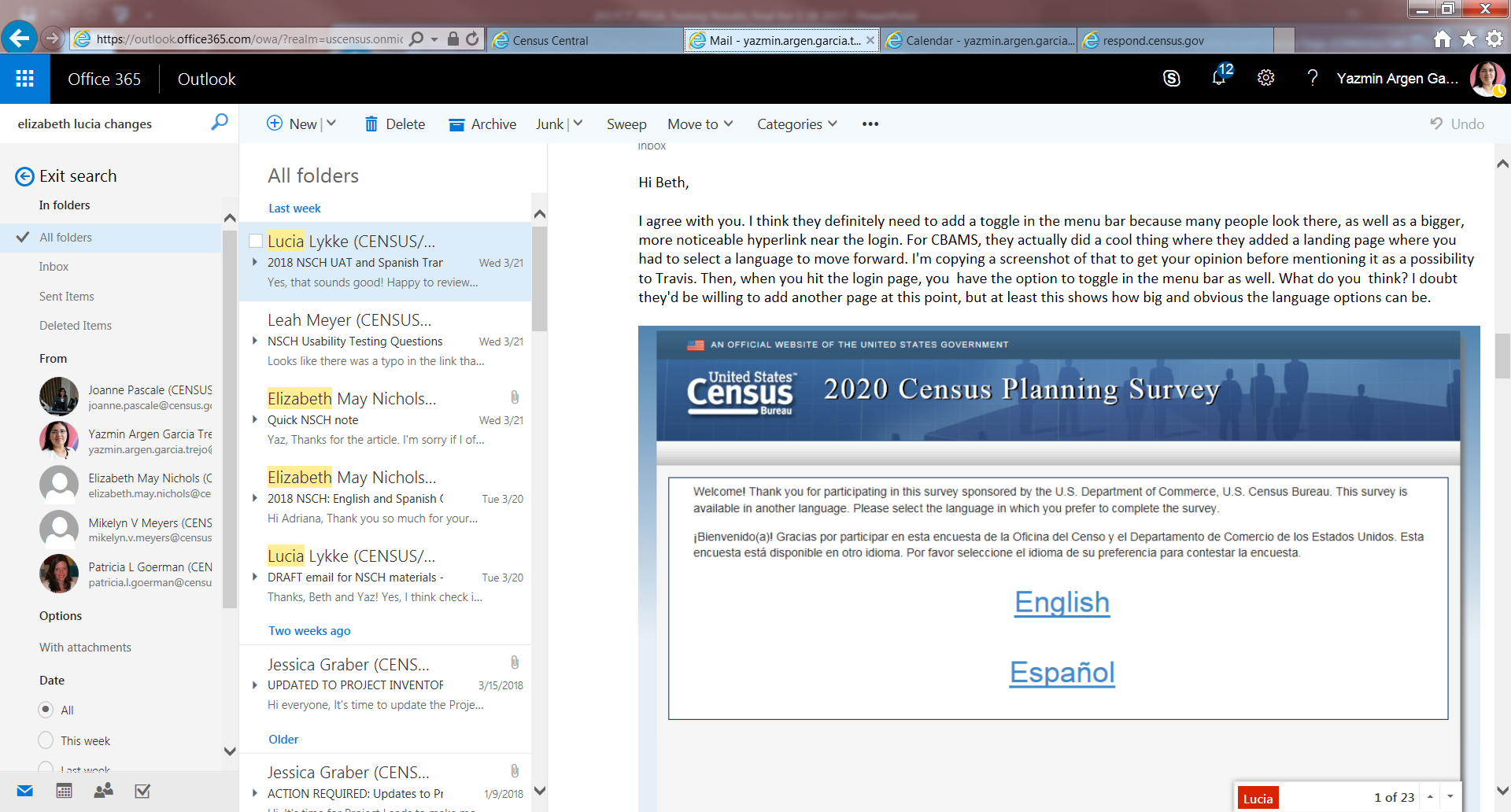Filter by sender Joanne Pascale
This screenshot has width=1511, height=812.
[x=126, y=397]
